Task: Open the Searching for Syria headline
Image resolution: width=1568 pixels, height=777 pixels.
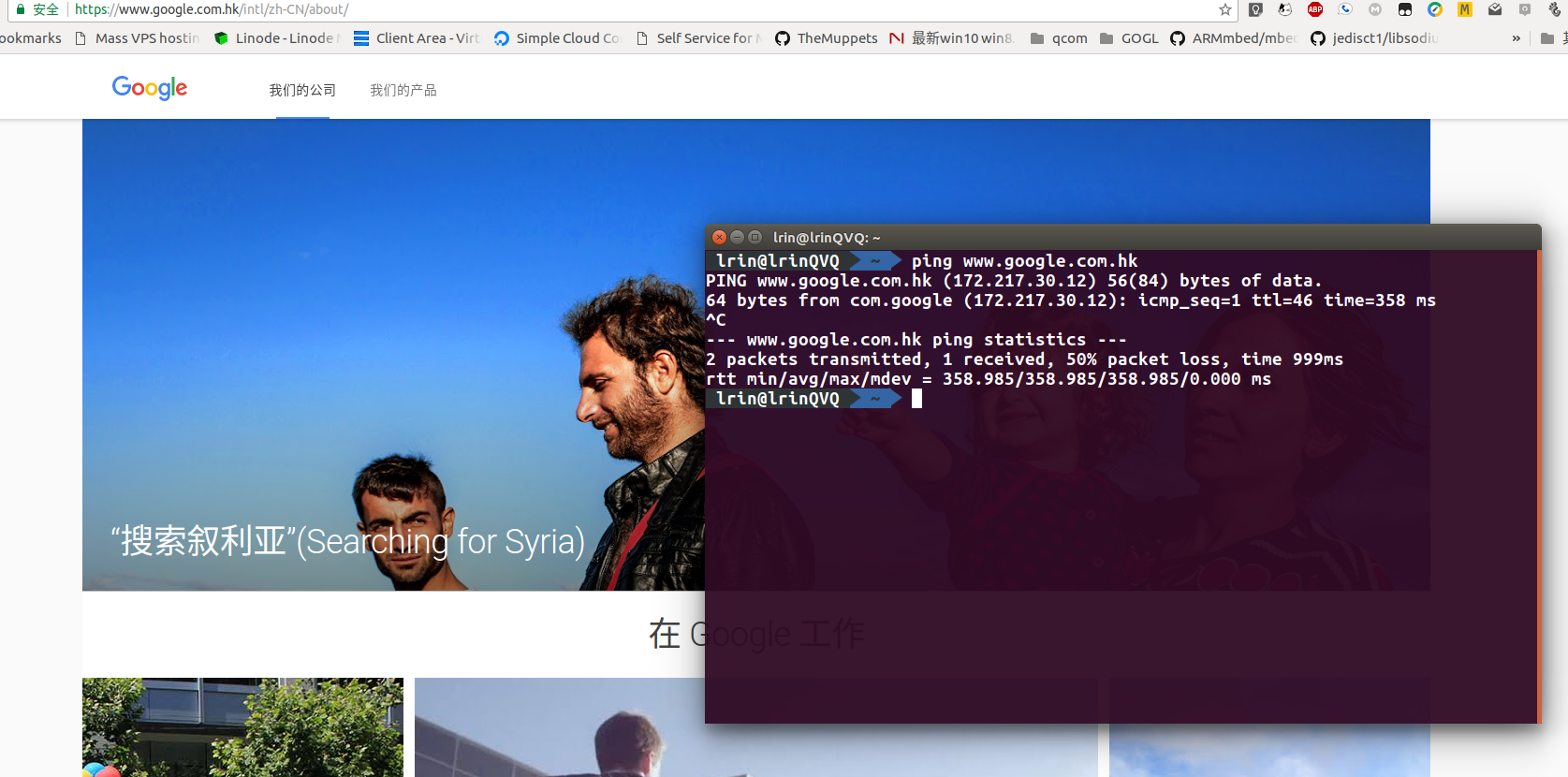Action: click(x=347, y=541)
